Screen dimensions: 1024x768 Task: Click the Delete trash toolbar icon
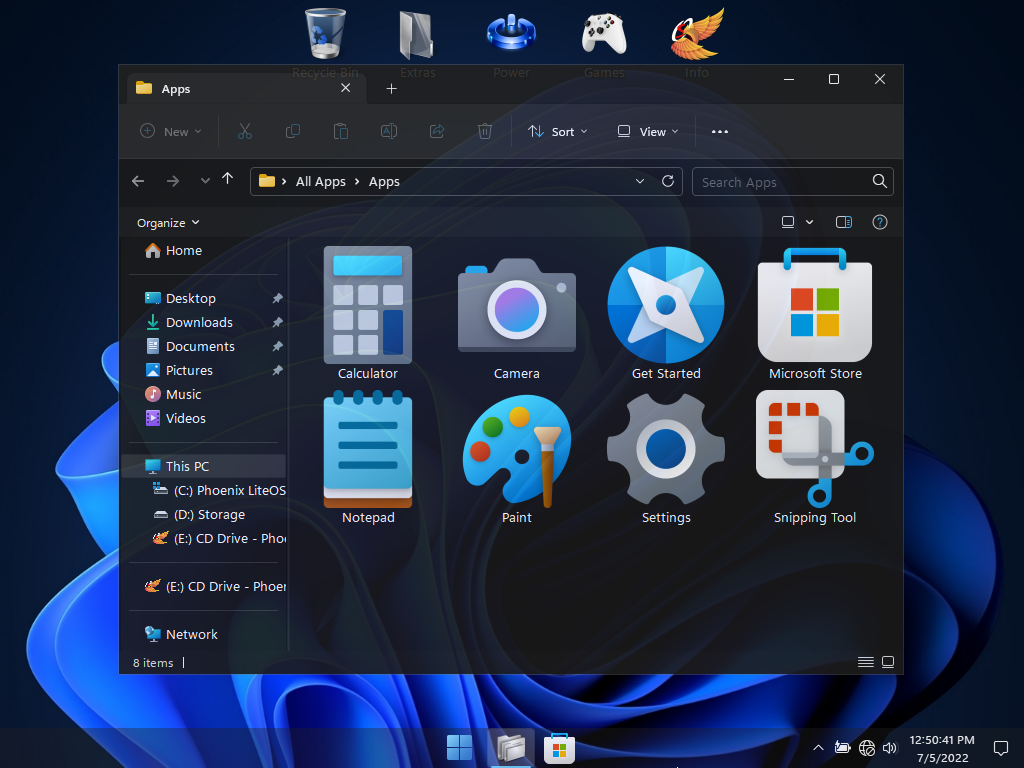point(485,131)
